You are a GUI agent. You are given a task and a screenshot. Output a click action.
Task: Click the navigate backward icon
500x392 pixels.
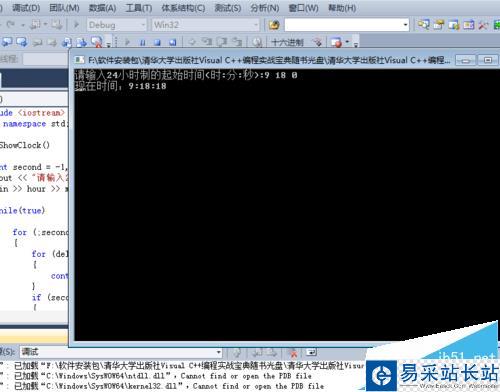(35, 25)
